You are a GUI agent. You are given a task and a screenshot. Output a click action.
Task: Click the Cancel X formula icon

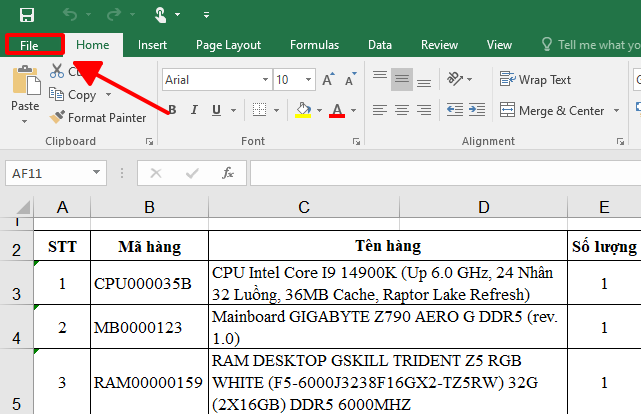156,173
